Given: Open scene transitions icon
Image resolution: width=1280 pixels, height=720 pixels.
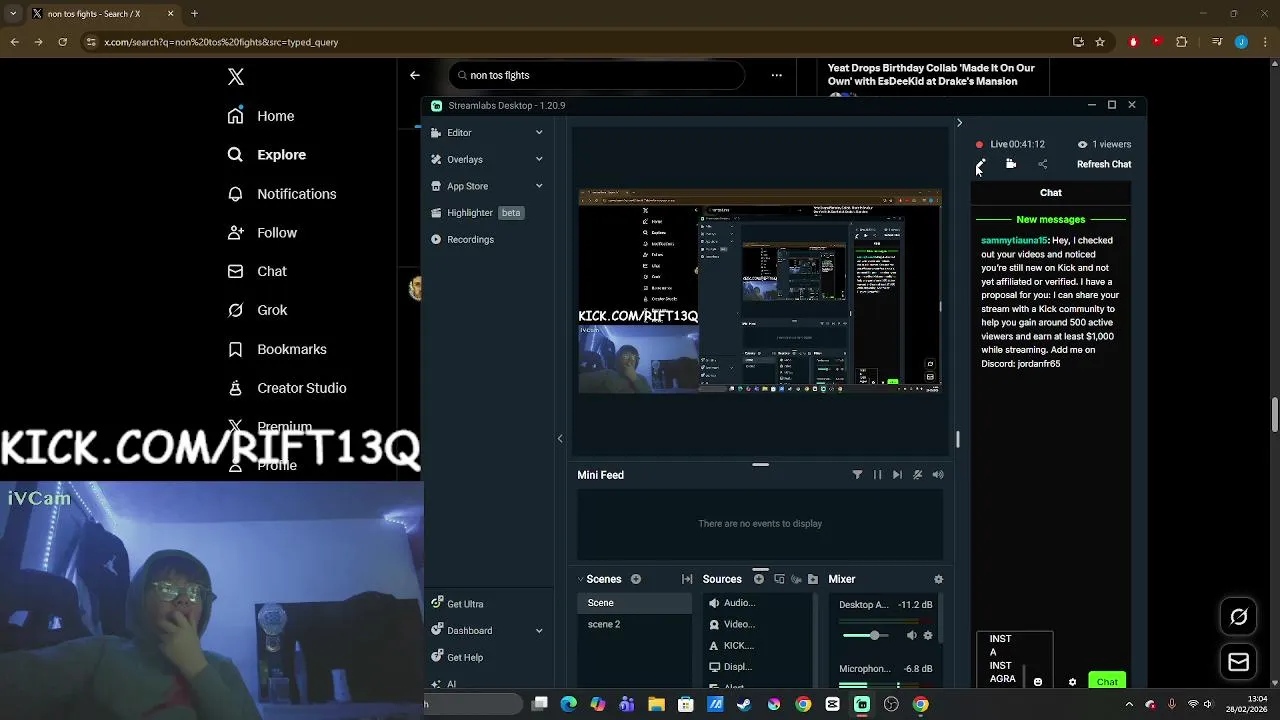Looking at the screenshot, I should tap(687, 579).
